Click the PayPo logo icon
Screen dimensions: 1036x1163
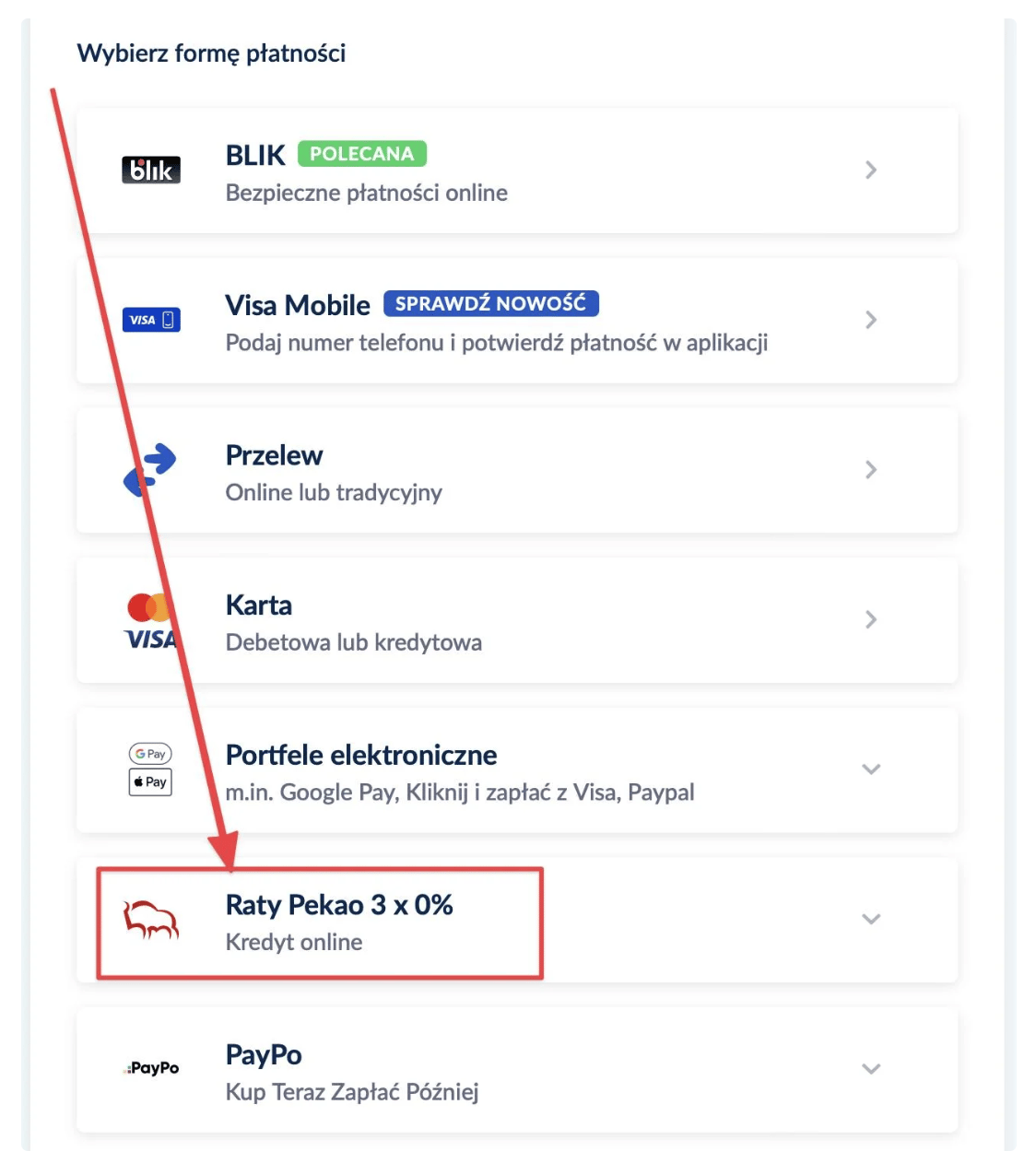151,1068
